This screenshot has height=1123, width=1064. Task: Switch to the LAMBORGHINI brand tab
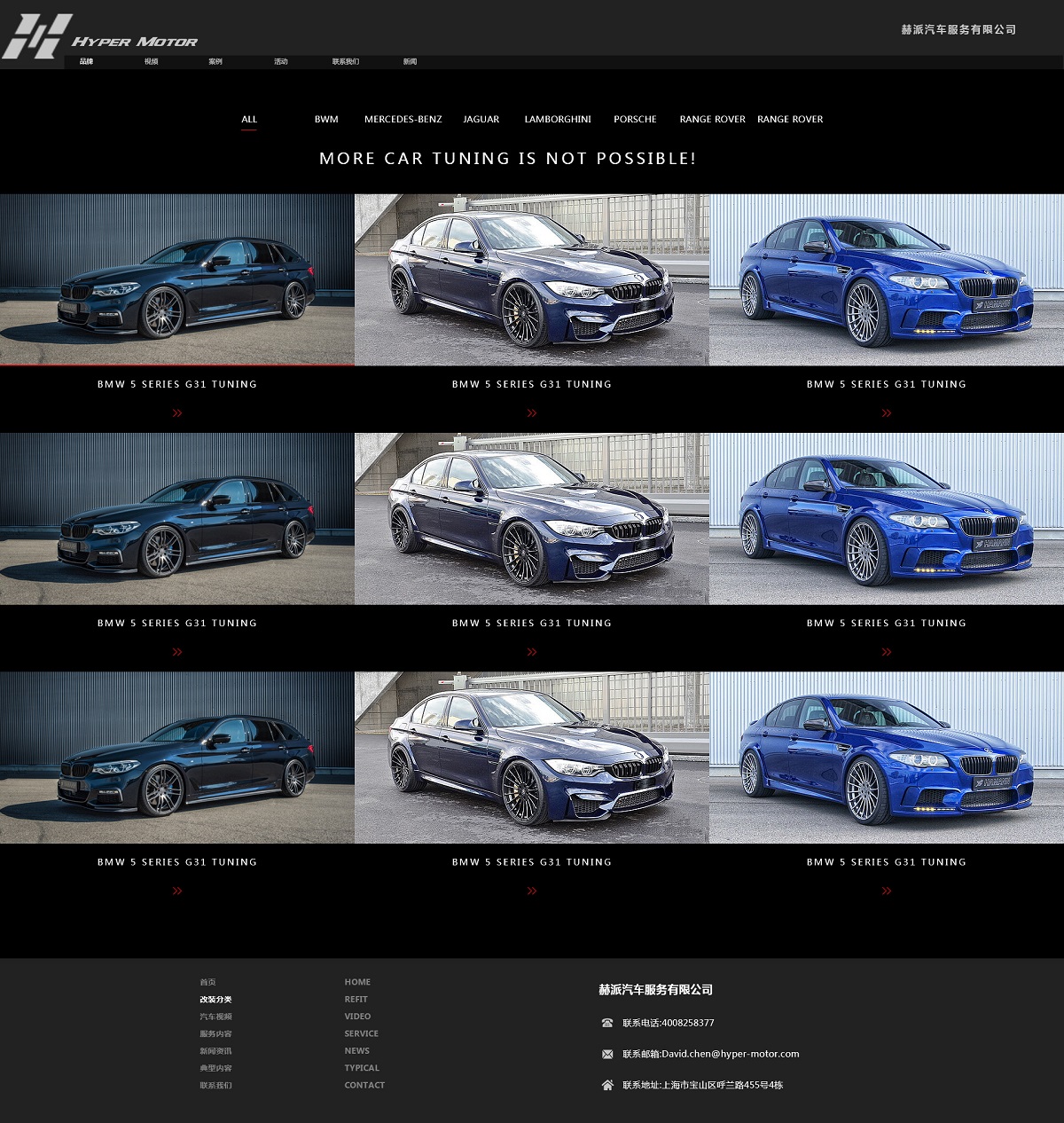pos(558,119)
